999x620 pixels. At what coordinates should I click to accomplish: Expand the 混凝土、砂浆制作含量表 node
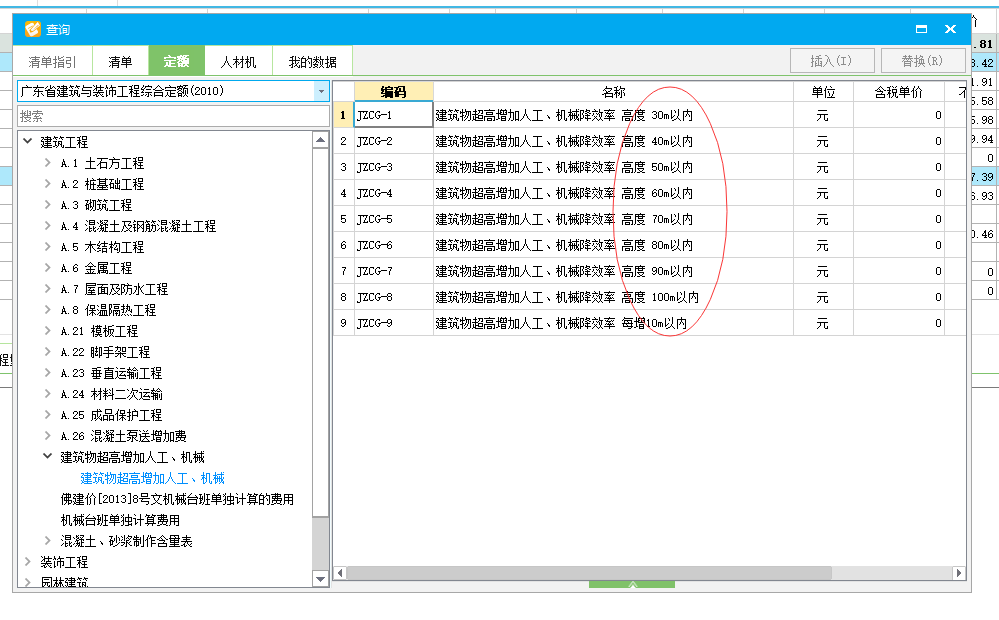point(48,542)
